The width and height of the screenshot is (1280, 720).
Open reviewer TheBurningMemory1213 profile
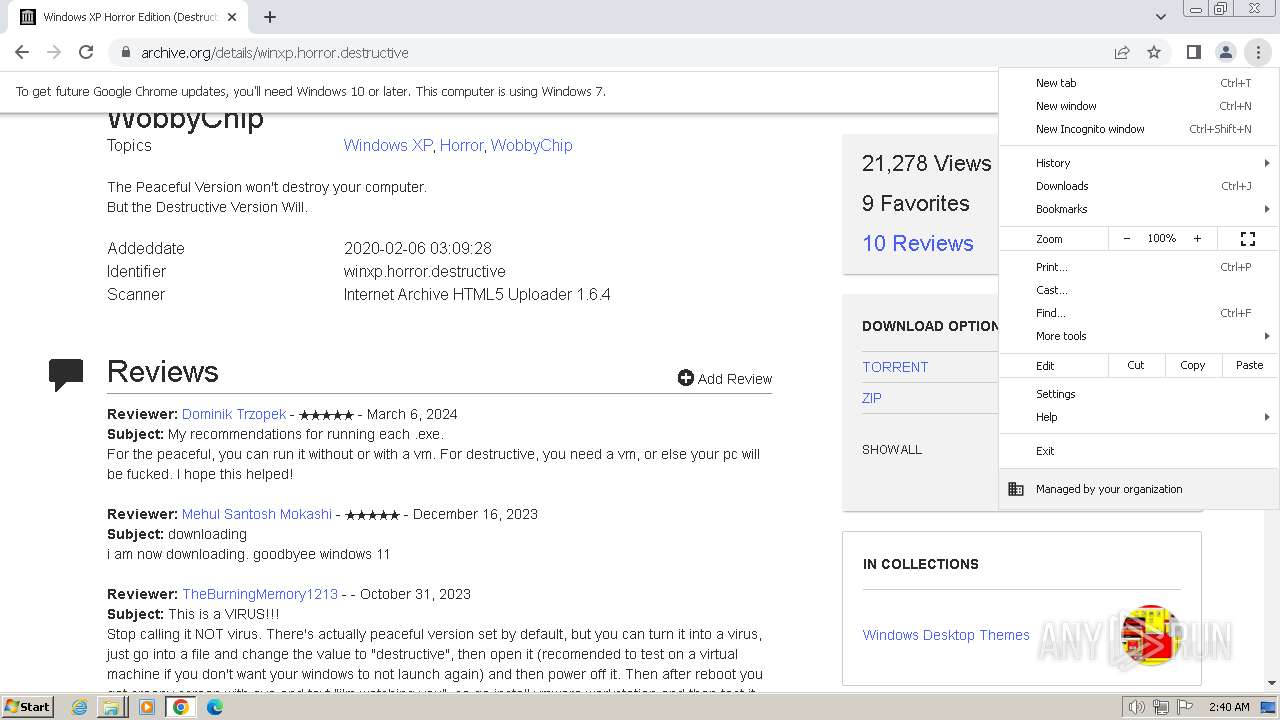260,594
